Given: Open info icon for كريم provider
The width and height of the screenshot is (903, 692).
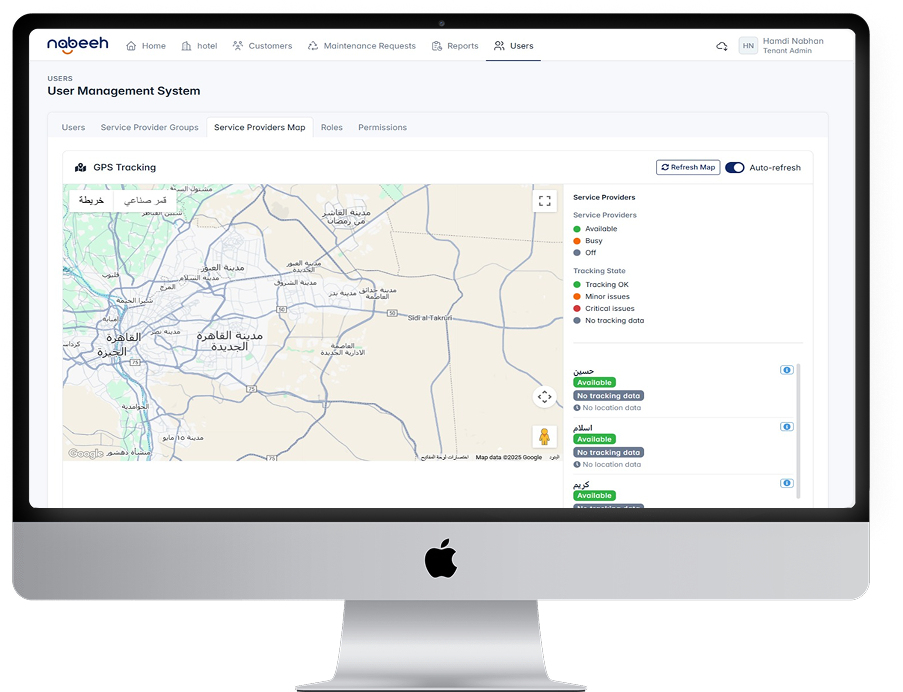Looking at the screenshot, I should 787,483.
